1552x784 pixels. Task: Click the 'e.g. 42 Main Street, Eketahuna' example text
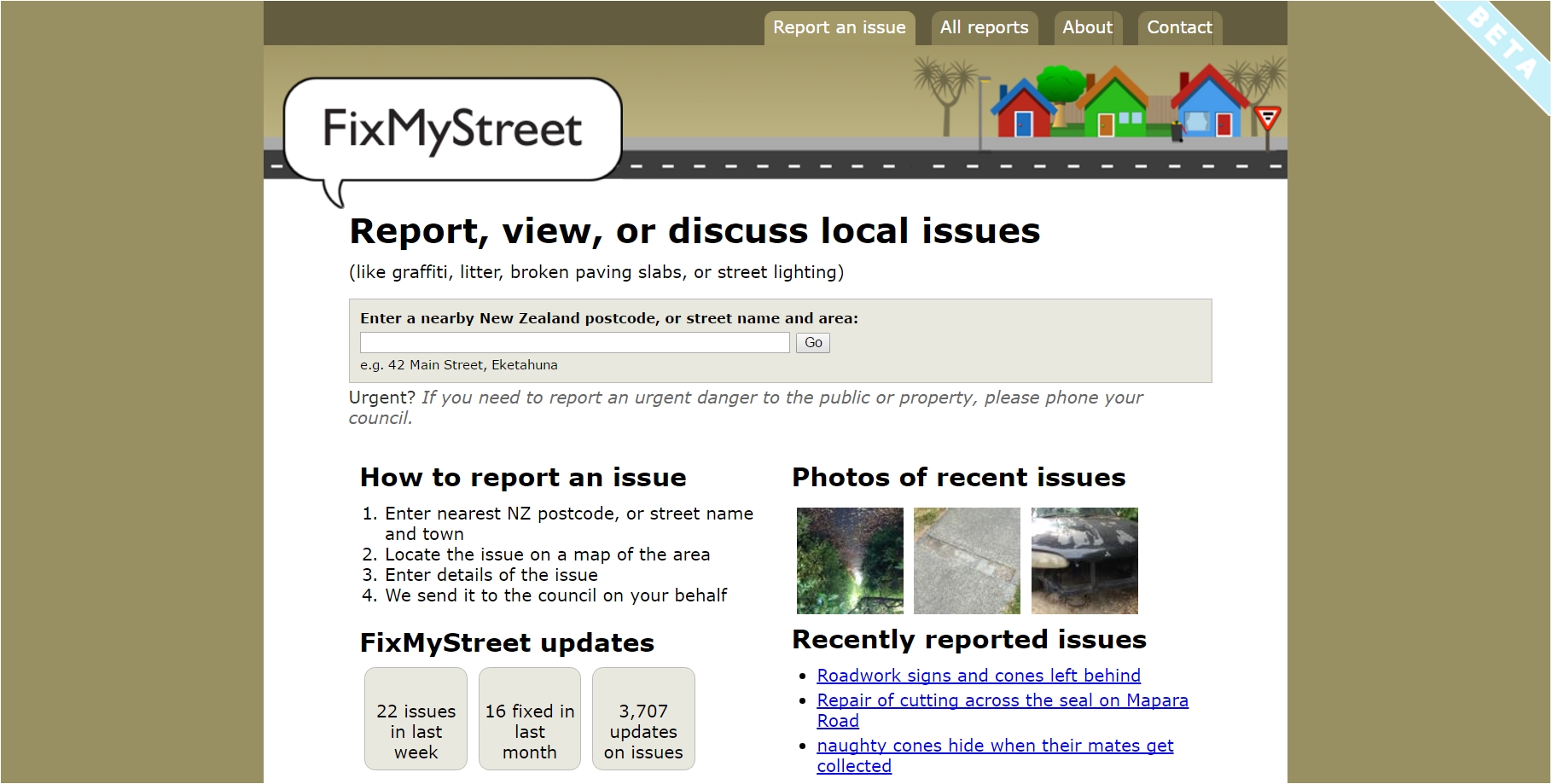[459, 365]
